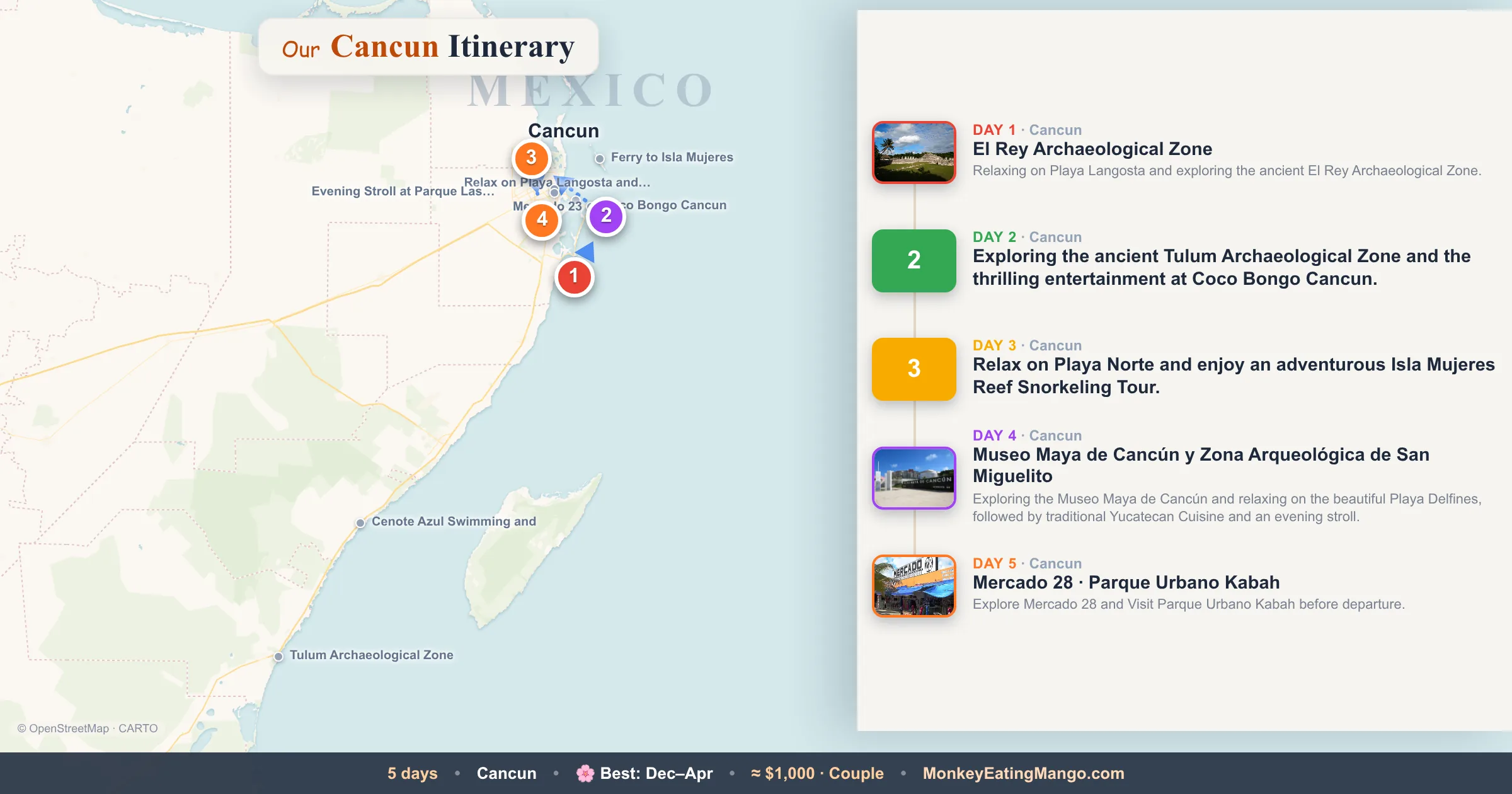Open Day 1 El Rey photo thumbnail
Viewport: 1512px width, 794px height.
coord(914,152)
